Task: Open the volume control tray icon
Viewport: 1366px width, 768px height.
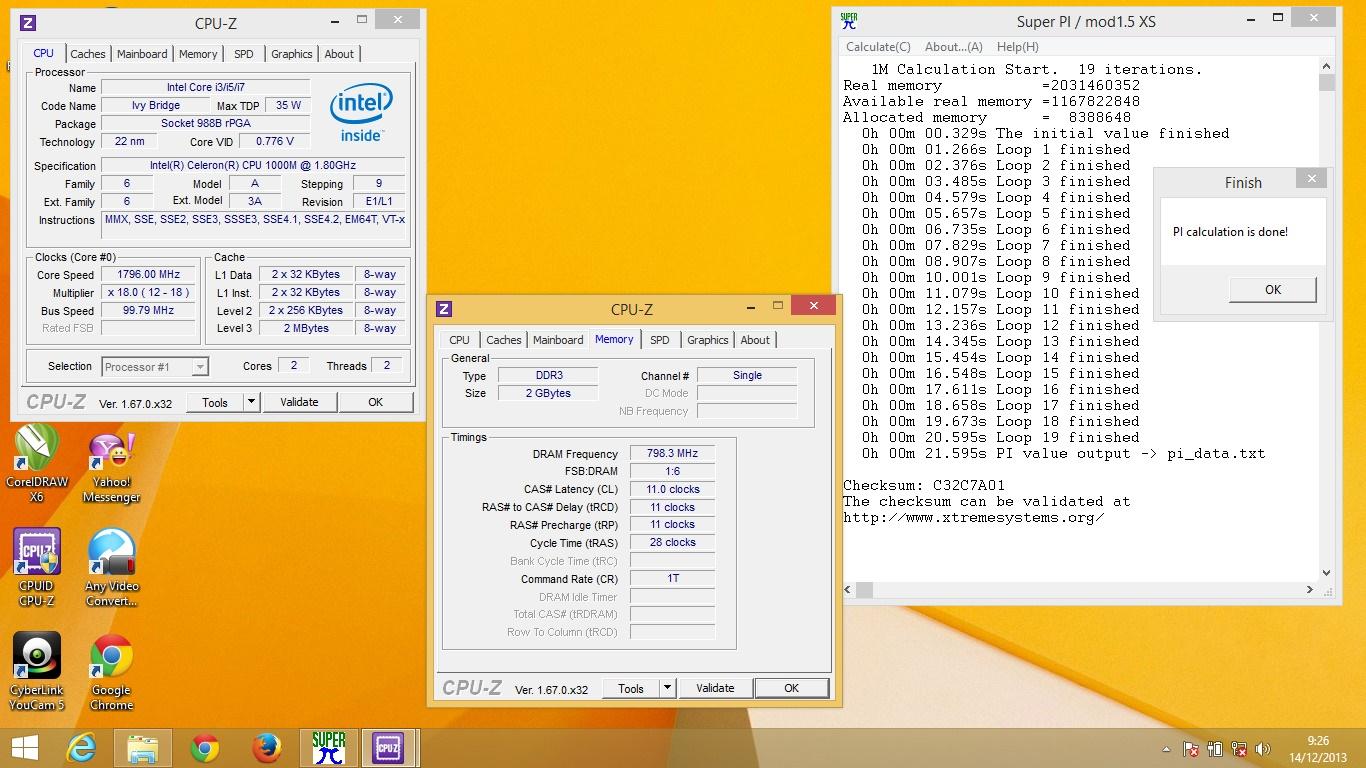Action: [x=1263, y=748]
